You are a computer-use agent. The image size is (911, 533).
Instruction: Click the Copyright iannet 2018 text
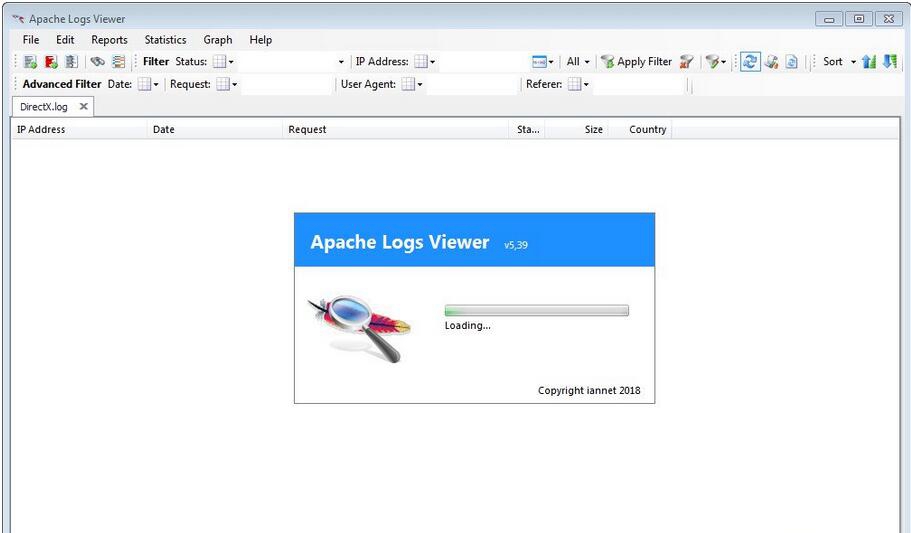[589, 391]
